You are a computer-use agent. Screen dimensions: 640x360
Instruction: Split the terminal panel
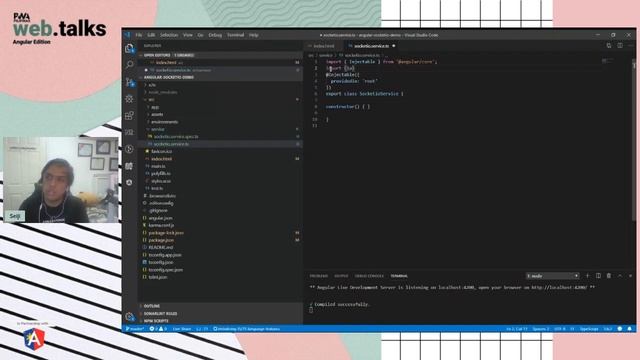click(598, 276)
